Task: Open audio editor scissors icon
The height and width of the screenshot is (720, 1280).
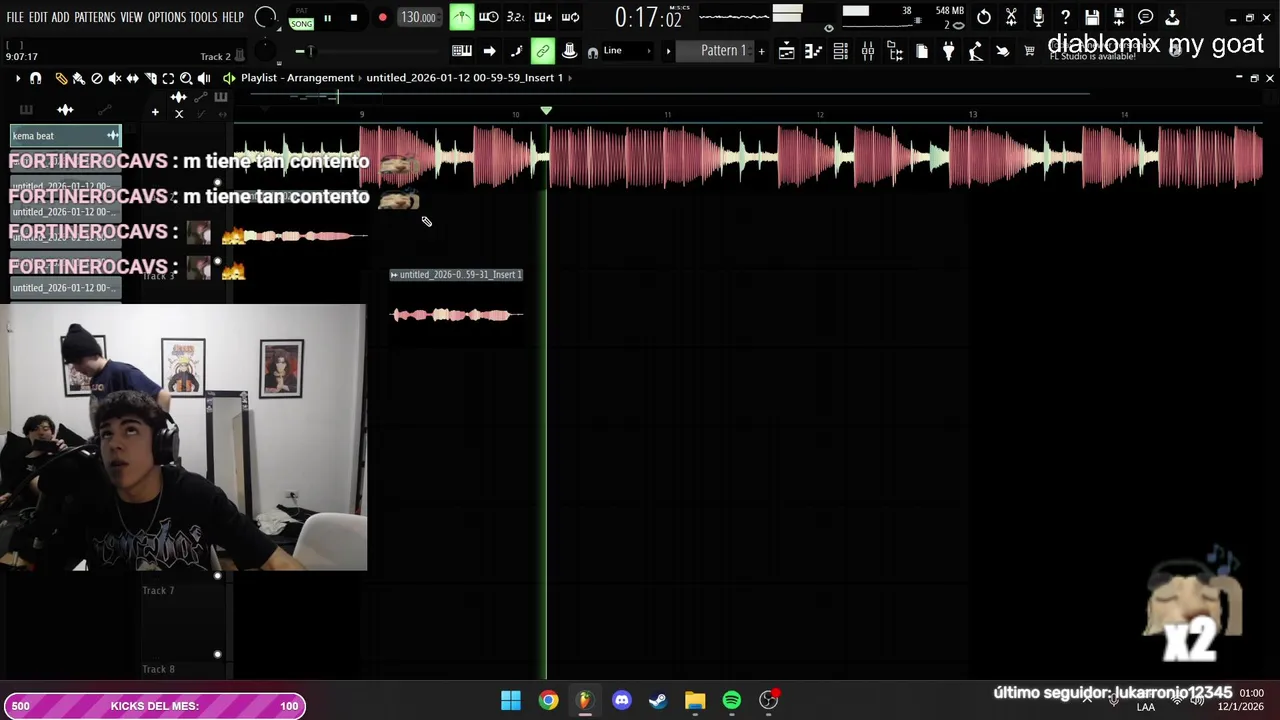Action: click(x=1011, y=17)
